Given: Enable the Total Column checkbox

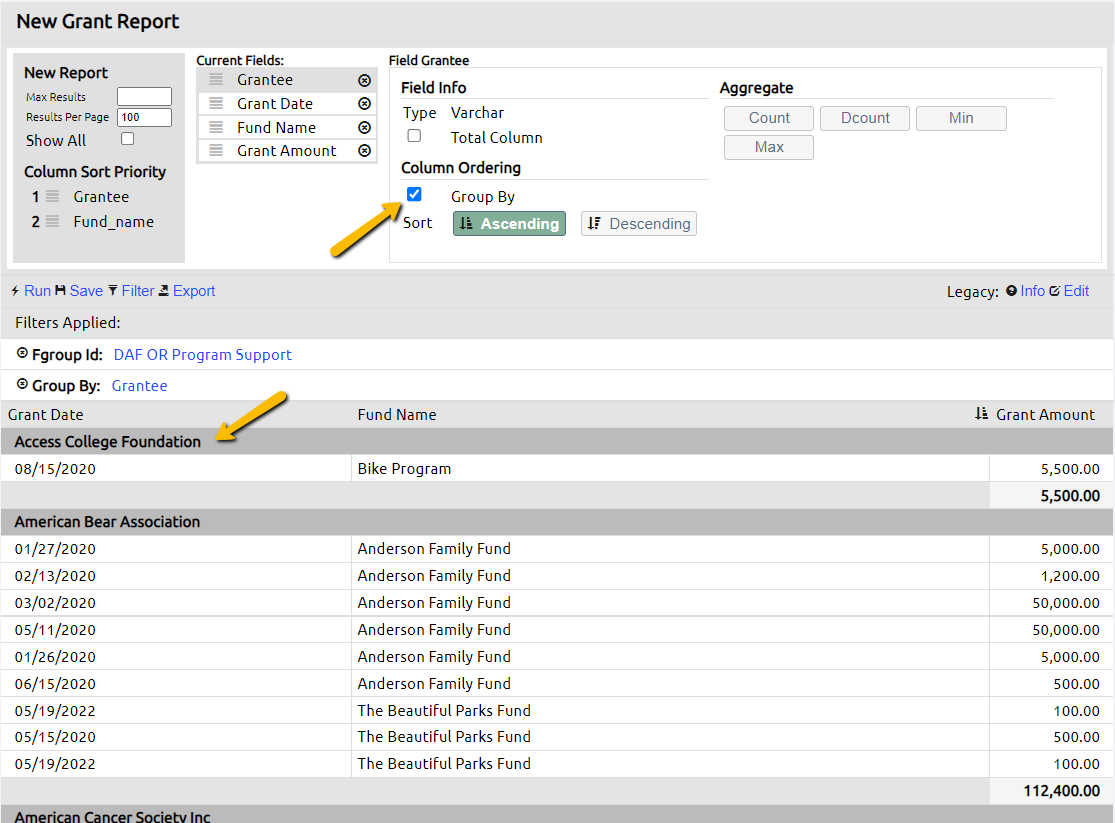Looking at the screenshot, I should (x=414, y=136).
